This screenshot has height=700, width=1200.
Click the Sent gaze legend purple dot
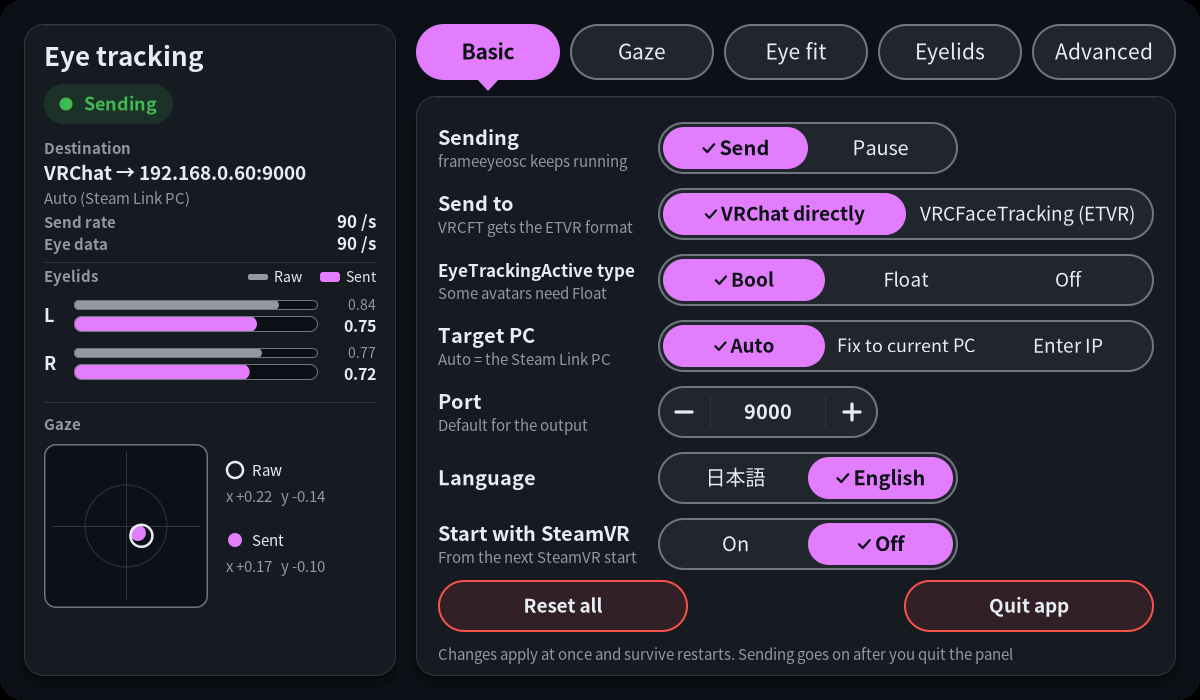coord(235,540)
